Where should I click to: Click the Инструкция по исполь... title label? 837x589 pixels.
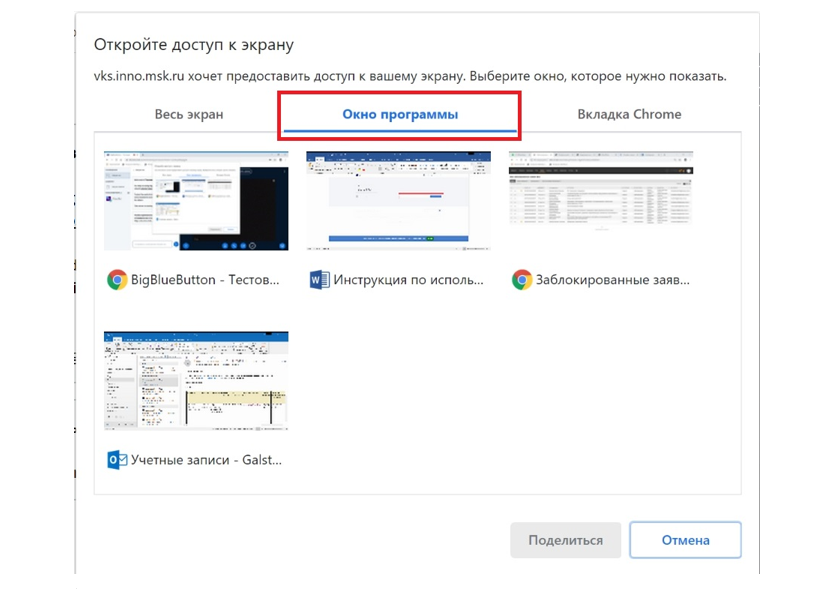(x=408, y=280)
